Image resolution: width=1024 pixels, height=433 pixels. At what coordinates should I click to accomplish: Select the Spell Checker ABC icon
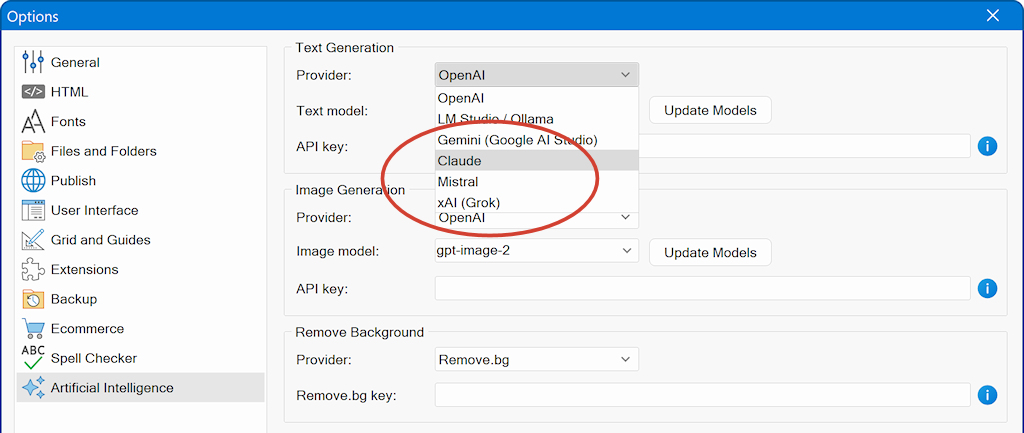(33, 358)
